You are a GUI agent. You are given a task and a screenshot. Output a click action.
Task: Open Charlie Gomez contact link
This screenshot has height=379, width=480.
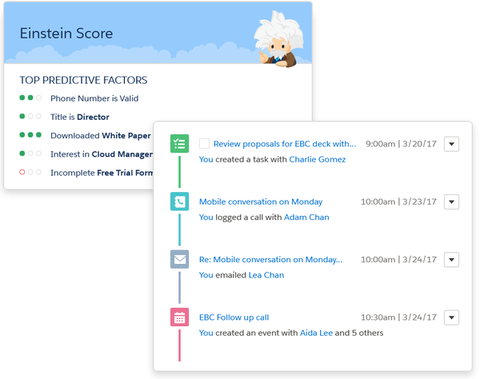click(x=317, y=159)
